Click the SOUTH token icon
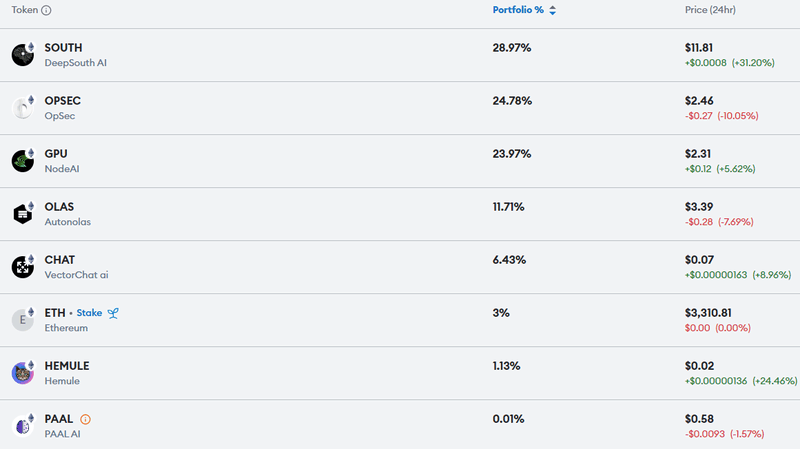 tap(23, 55)
